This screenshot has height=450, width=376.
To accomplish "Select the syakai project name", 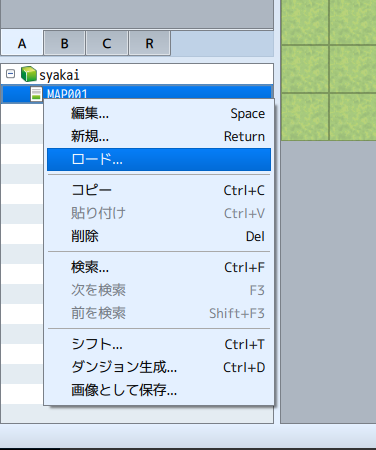I will [x=59, y=75].
